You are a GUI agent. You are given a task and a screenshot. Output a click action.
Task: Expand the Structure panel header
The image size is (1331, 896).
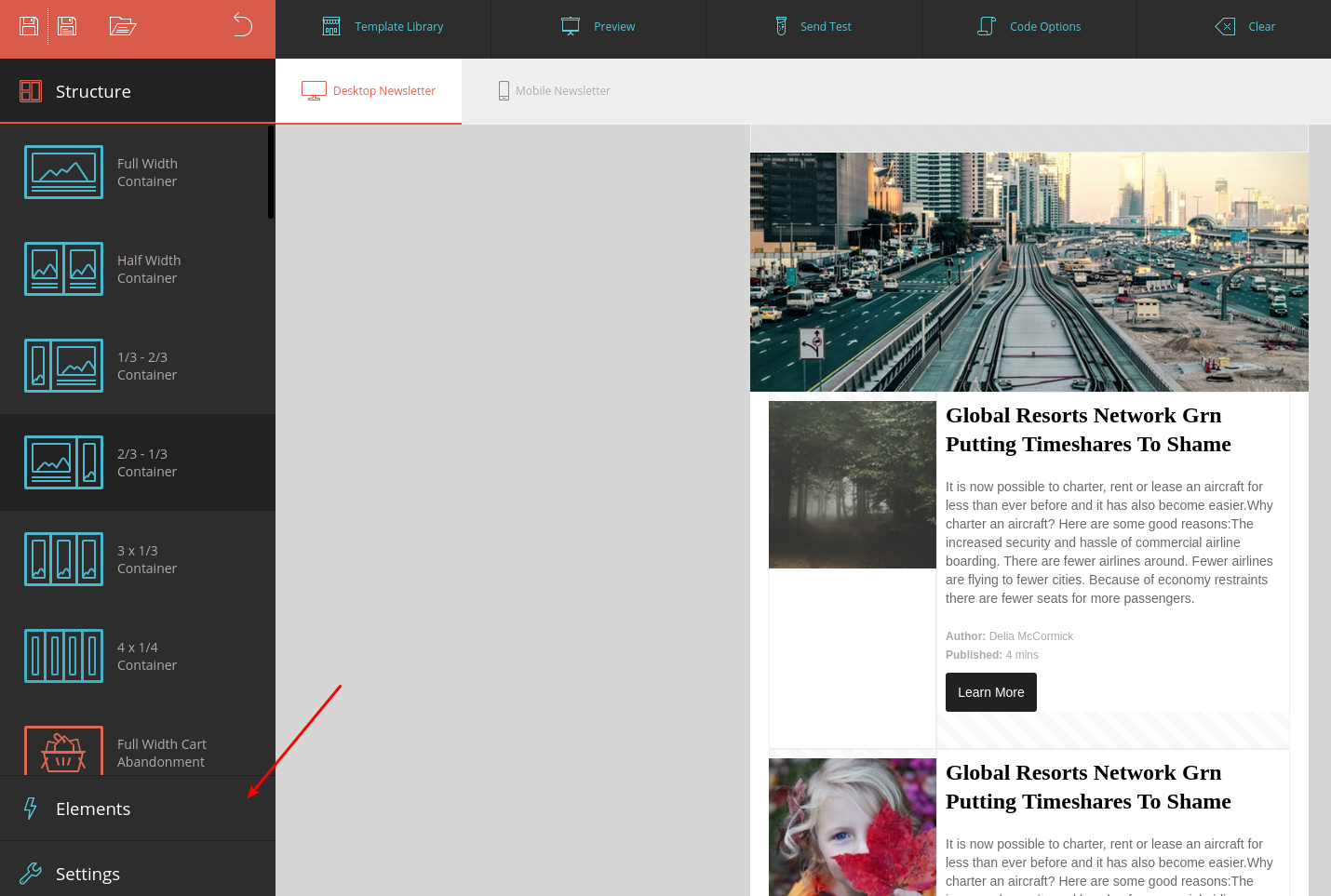(138, 91)
